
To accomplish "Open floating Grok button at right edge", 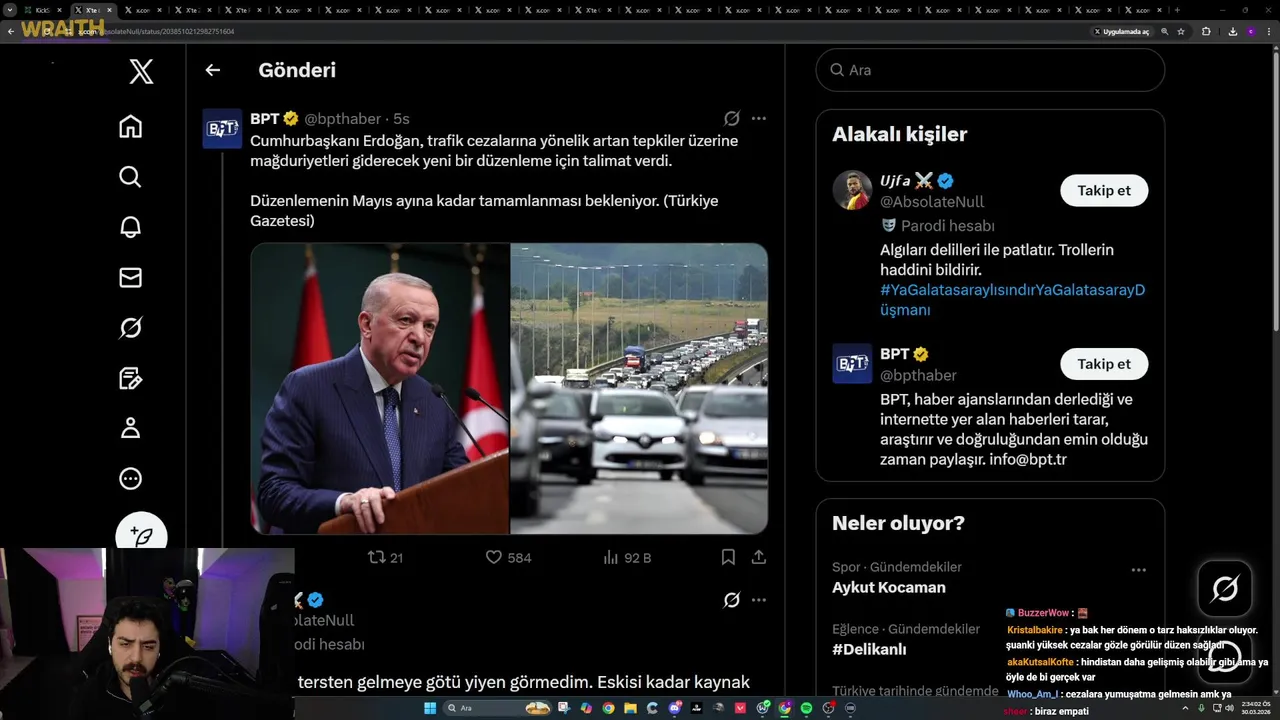I will (1225, 588).
